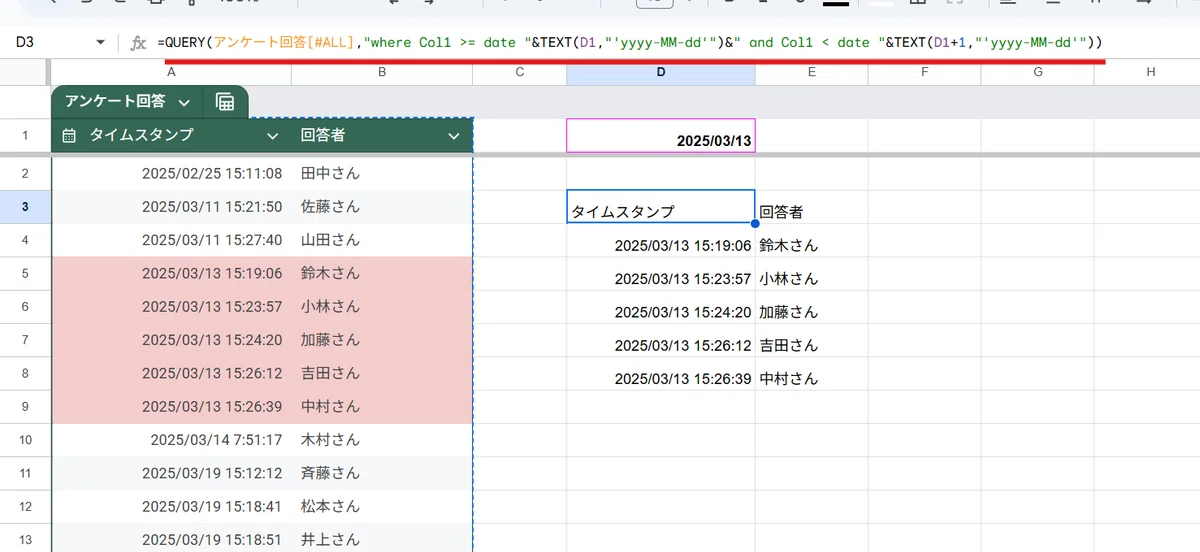Click cell 2025/03/19 15:12:12
Screen dimensions: 1200x552
171,473
